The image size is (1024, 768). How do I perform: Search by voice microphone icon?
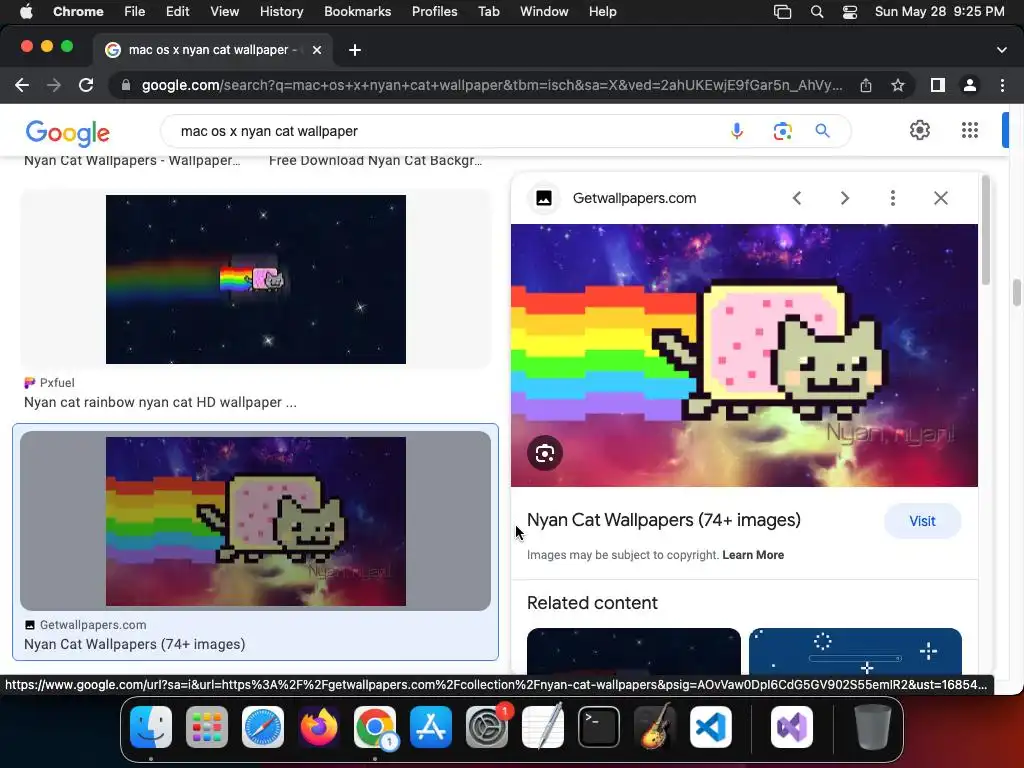tap(737, 131)
